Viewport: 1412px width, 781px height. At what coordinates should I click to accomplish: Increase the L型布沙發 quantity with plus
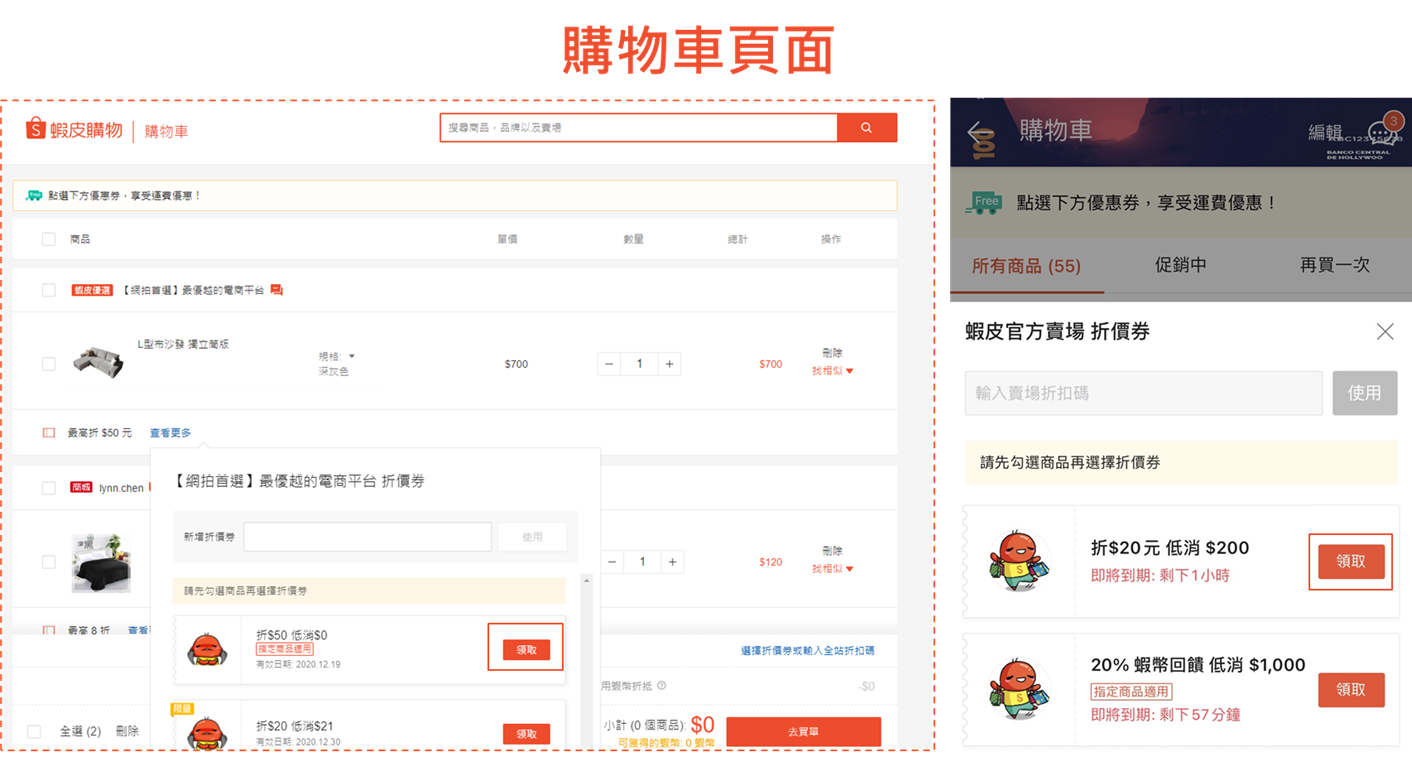(670, 364)
